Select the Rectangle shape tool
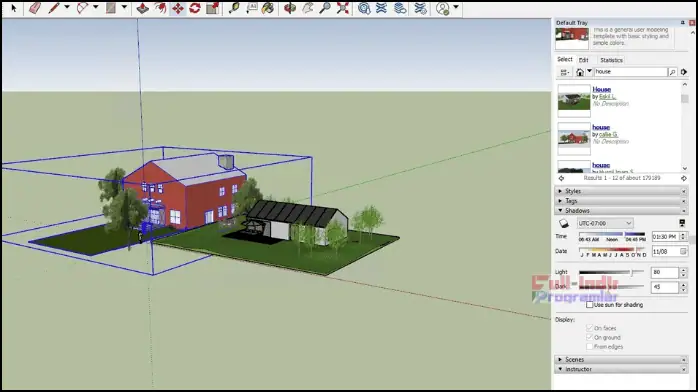This screenshot has width=698, height=392. [x=110, y=8]
